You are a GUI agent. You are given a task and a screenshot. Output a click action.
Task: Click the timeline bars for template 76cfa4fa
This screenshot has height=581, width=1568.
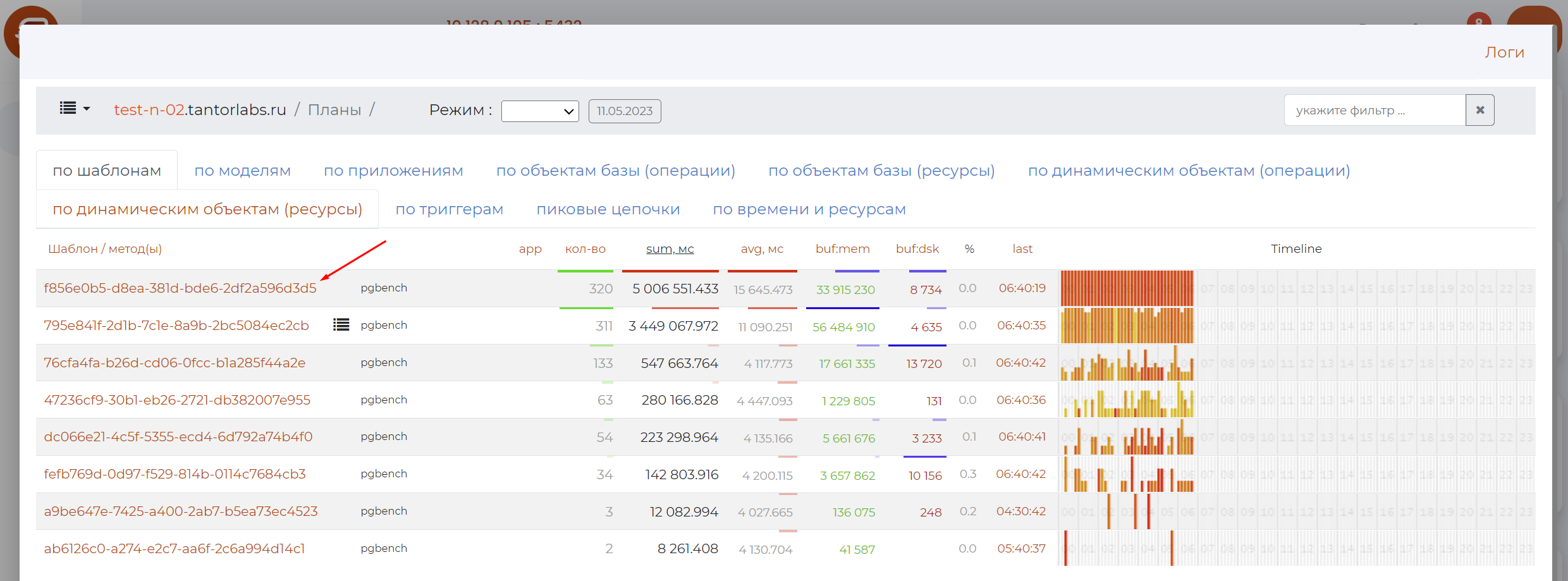point(1127,364)
